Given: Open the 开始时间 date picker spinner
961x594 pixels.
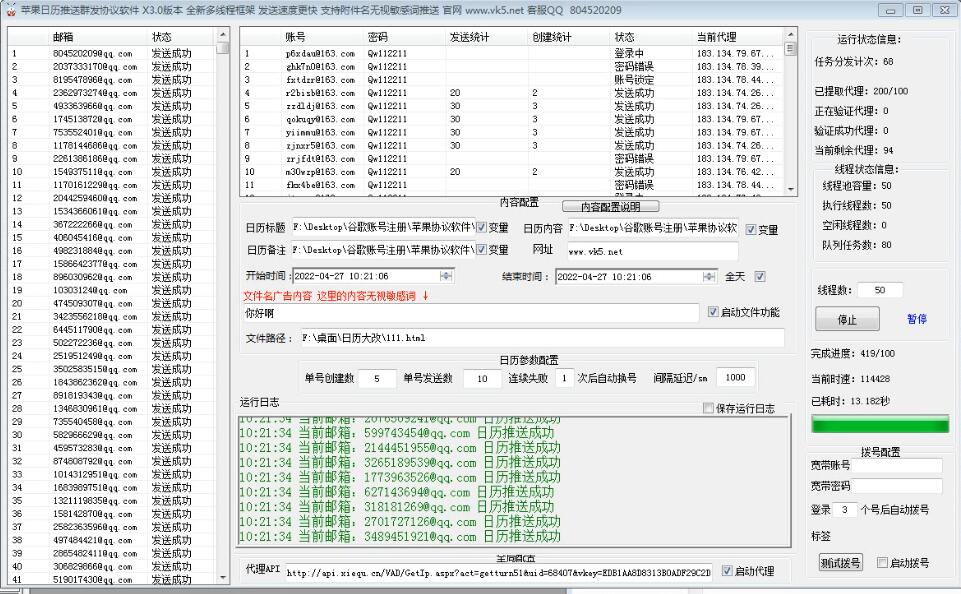Looking at the screenshot, I should pyautogui.click(x=446, y=276).
